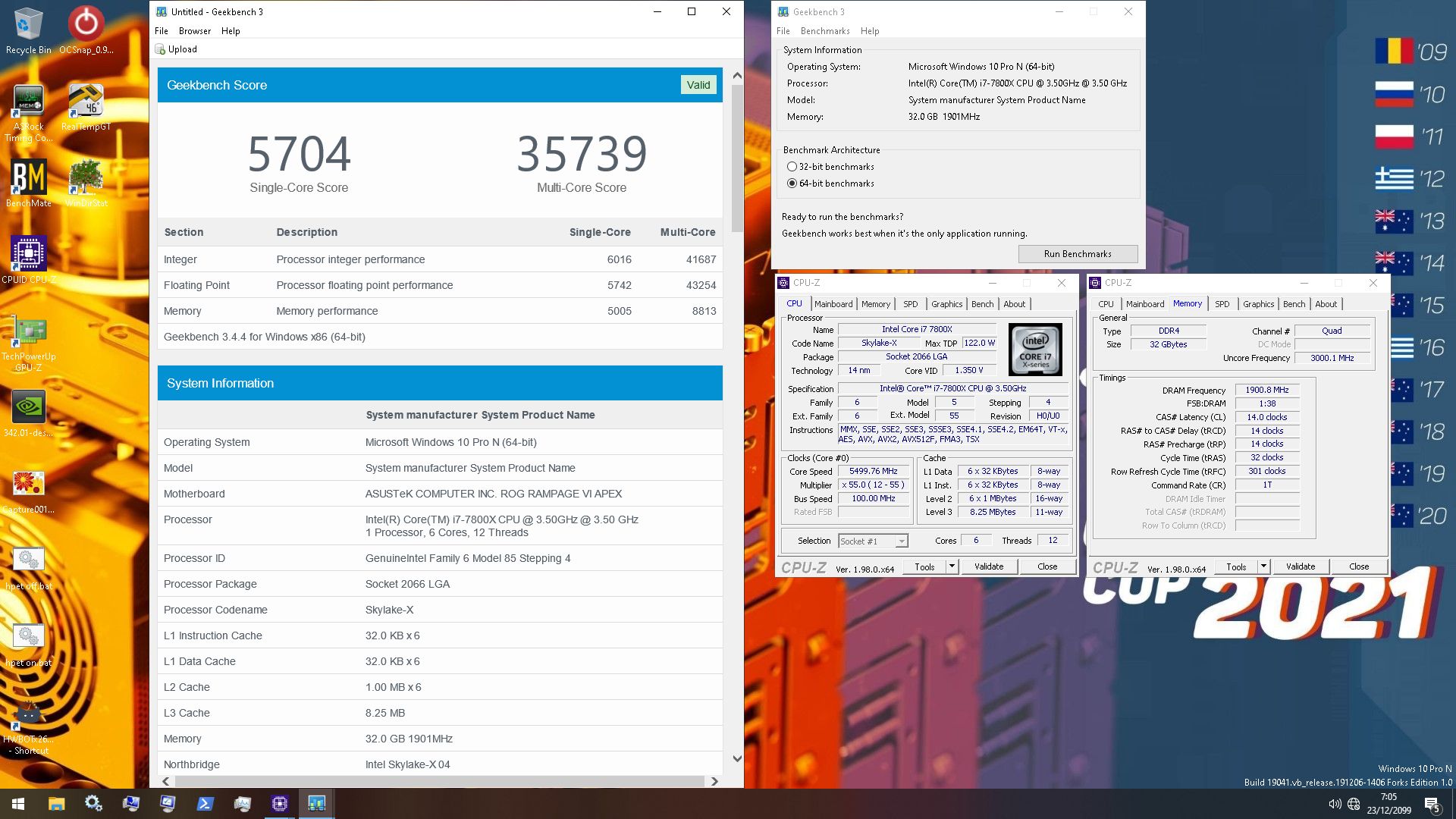Viewport: 1456px width, 819px height.
Task: Switch to SPD tab in right CPU-Z window
Action: click(1222, 304)
